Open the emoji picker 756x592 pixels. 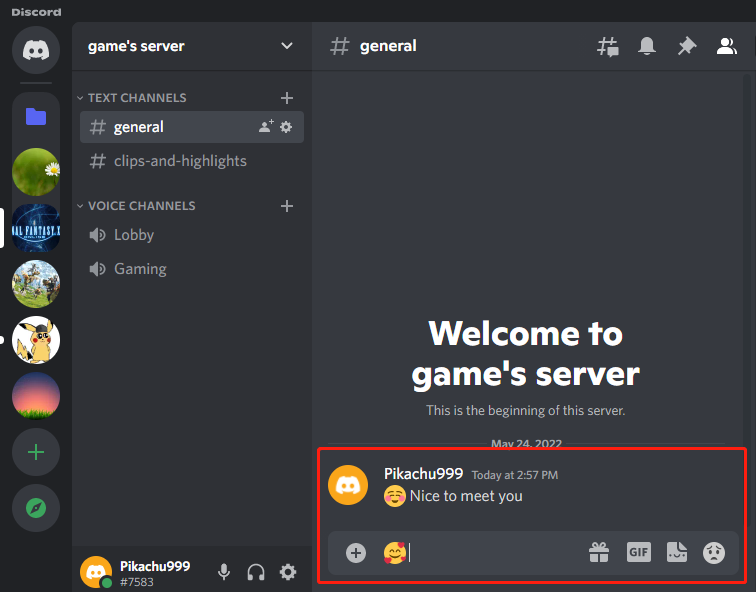click(x=714, y=553)
